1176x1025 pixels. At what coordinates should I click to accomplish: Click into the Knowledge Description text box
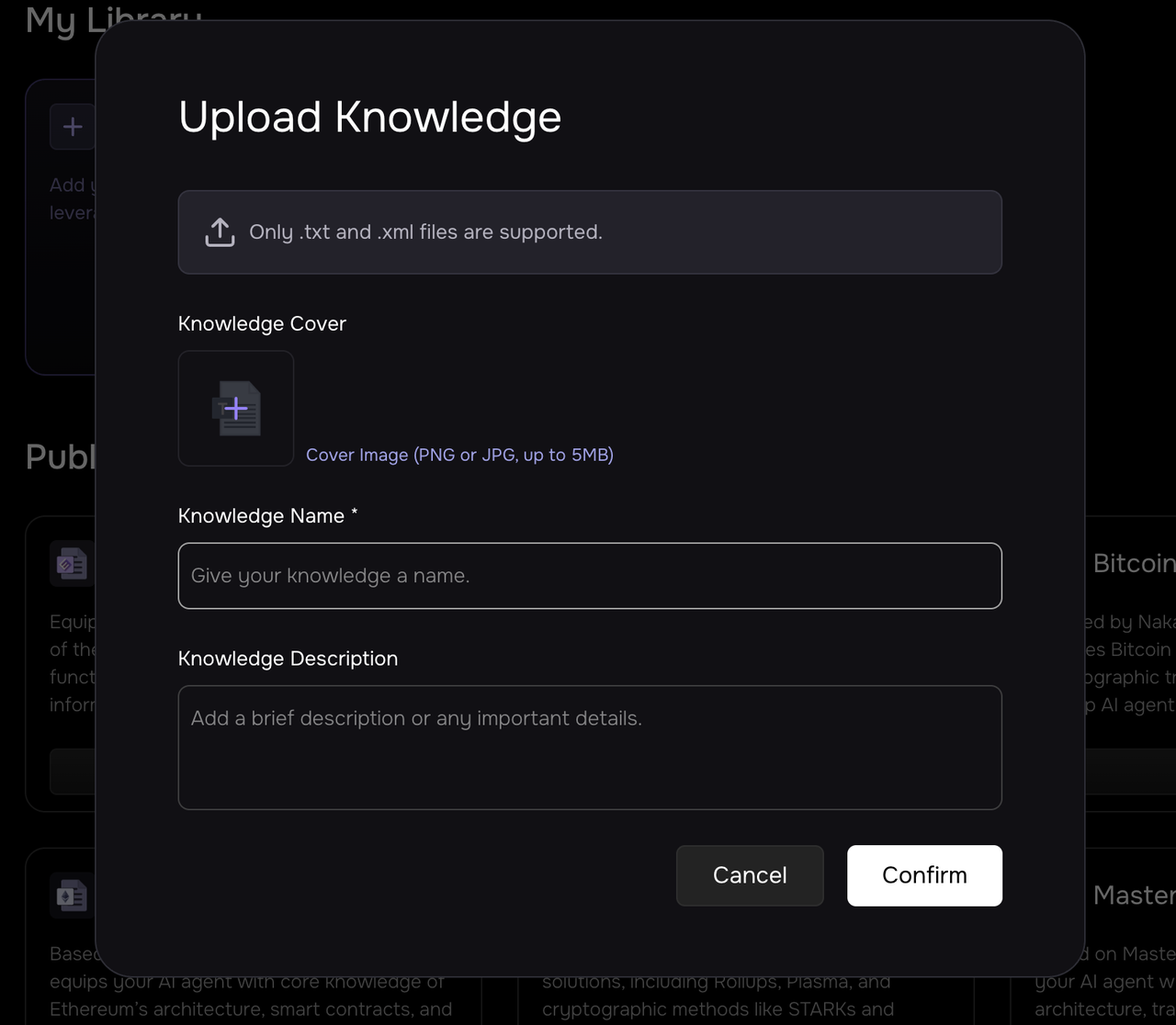(x=590, y=748)
